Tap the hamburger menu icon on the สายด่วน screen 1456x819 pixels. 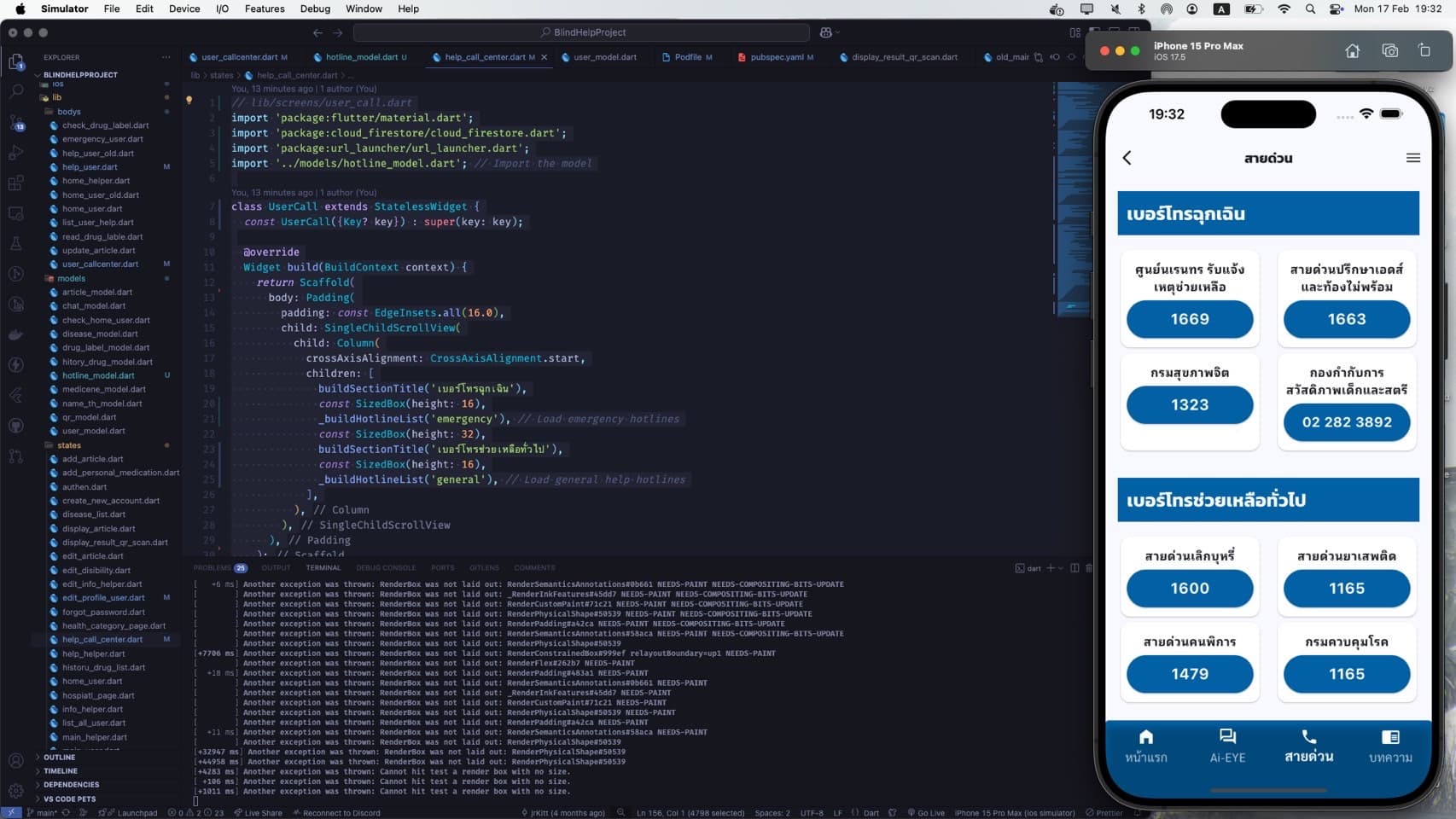pyautogui.click(x=1413, y=157)
